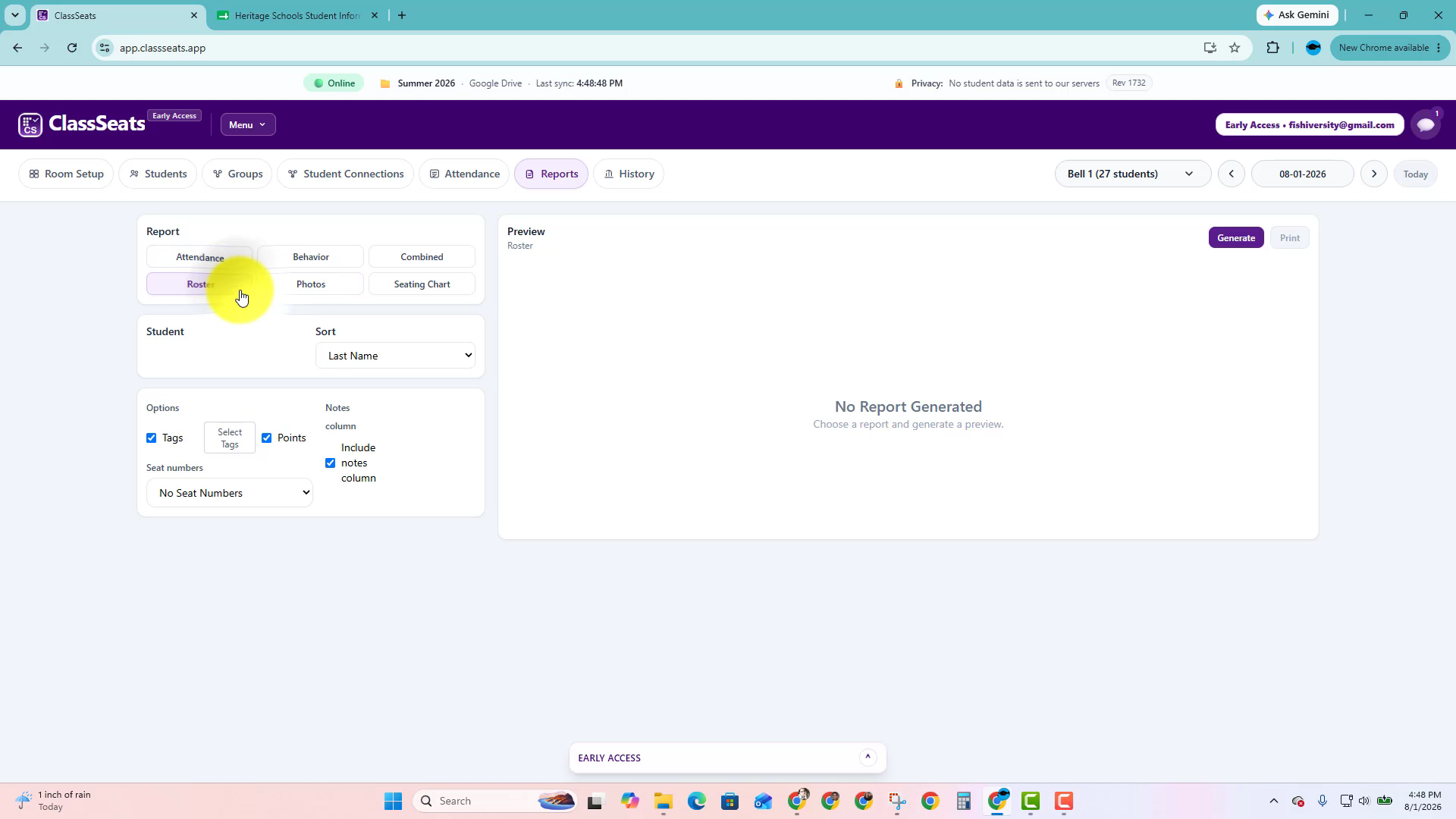Select the Photos report type
The height and width of the screenshot is (819, 1456).
[x=311, y=284]
